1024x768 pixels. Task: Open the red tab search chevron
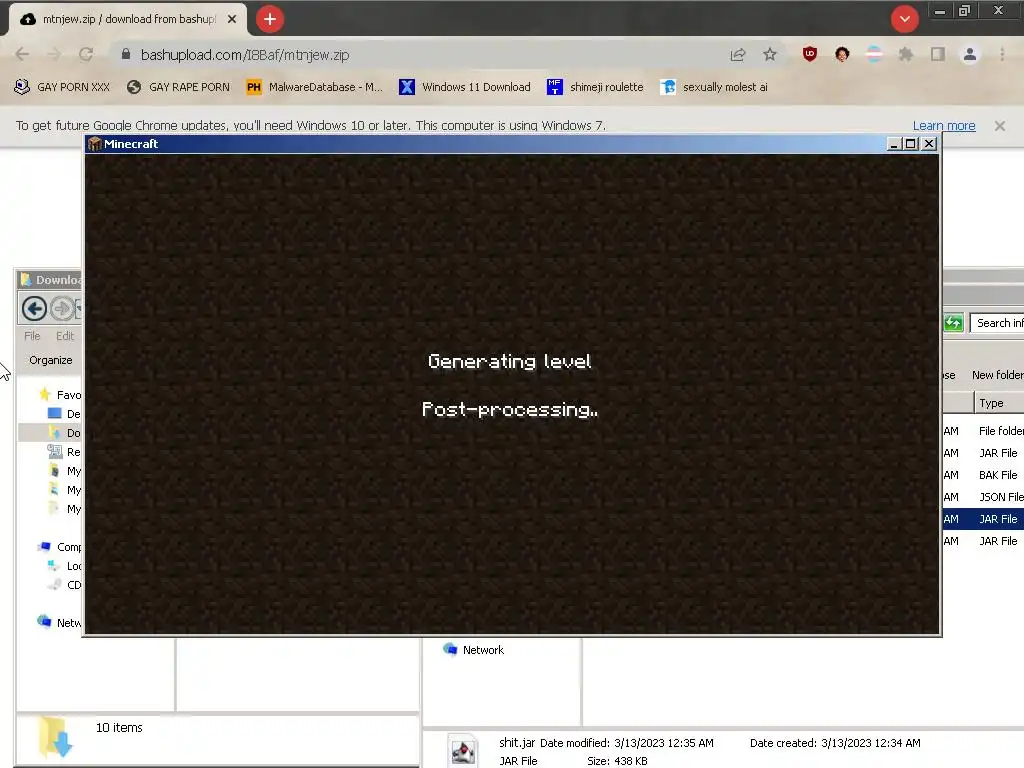coord(904,19)
